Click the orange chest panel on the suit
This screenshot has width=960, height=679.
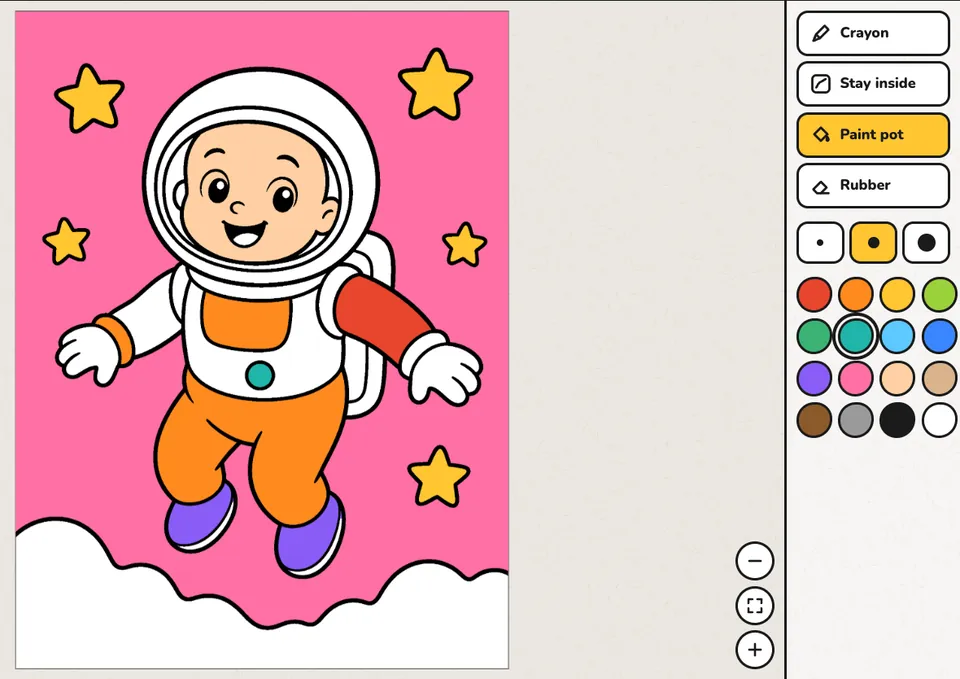(x=247, y=321)
